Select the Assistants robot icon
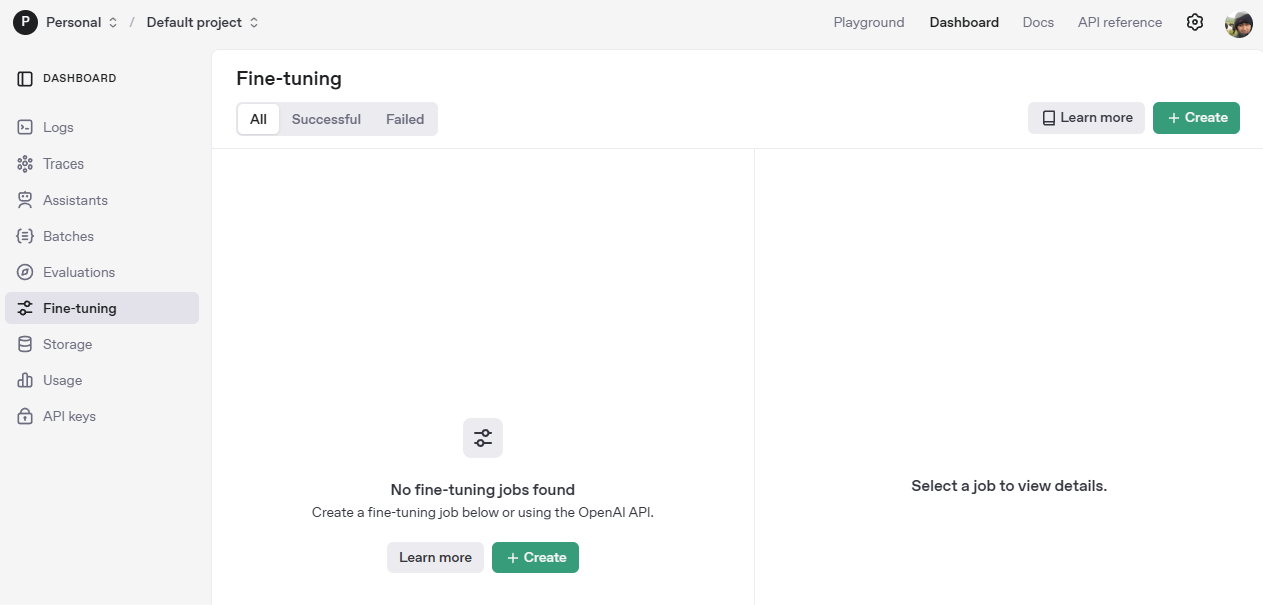Viewport: 1263px width, 605px height. 25,200
